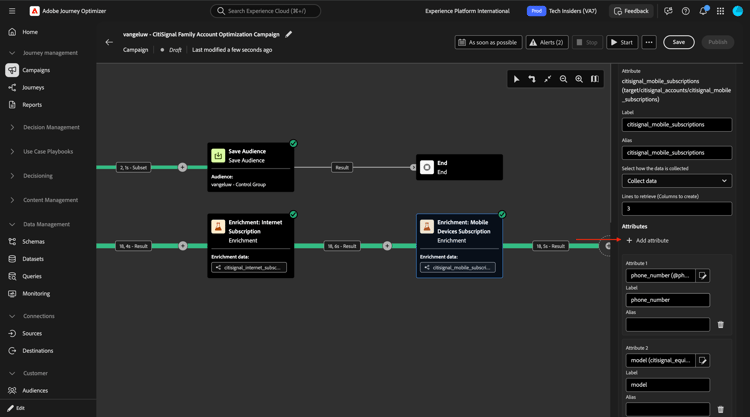Viewport: 750px width, 417px height.
Task: Open Sources in the sidebar
Action: [x=32, y=333]
